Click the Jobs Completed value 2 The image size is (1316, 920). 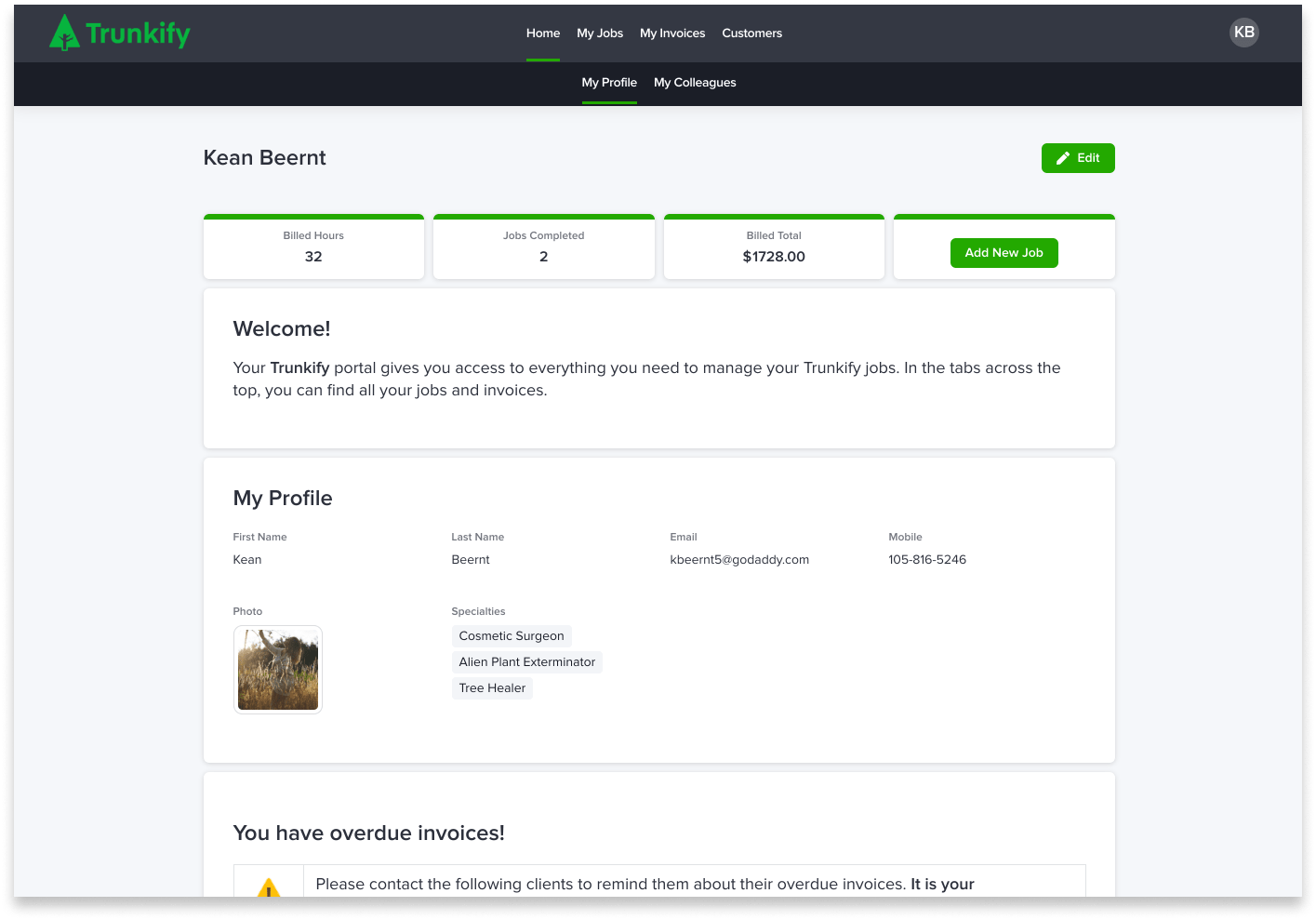544,257
